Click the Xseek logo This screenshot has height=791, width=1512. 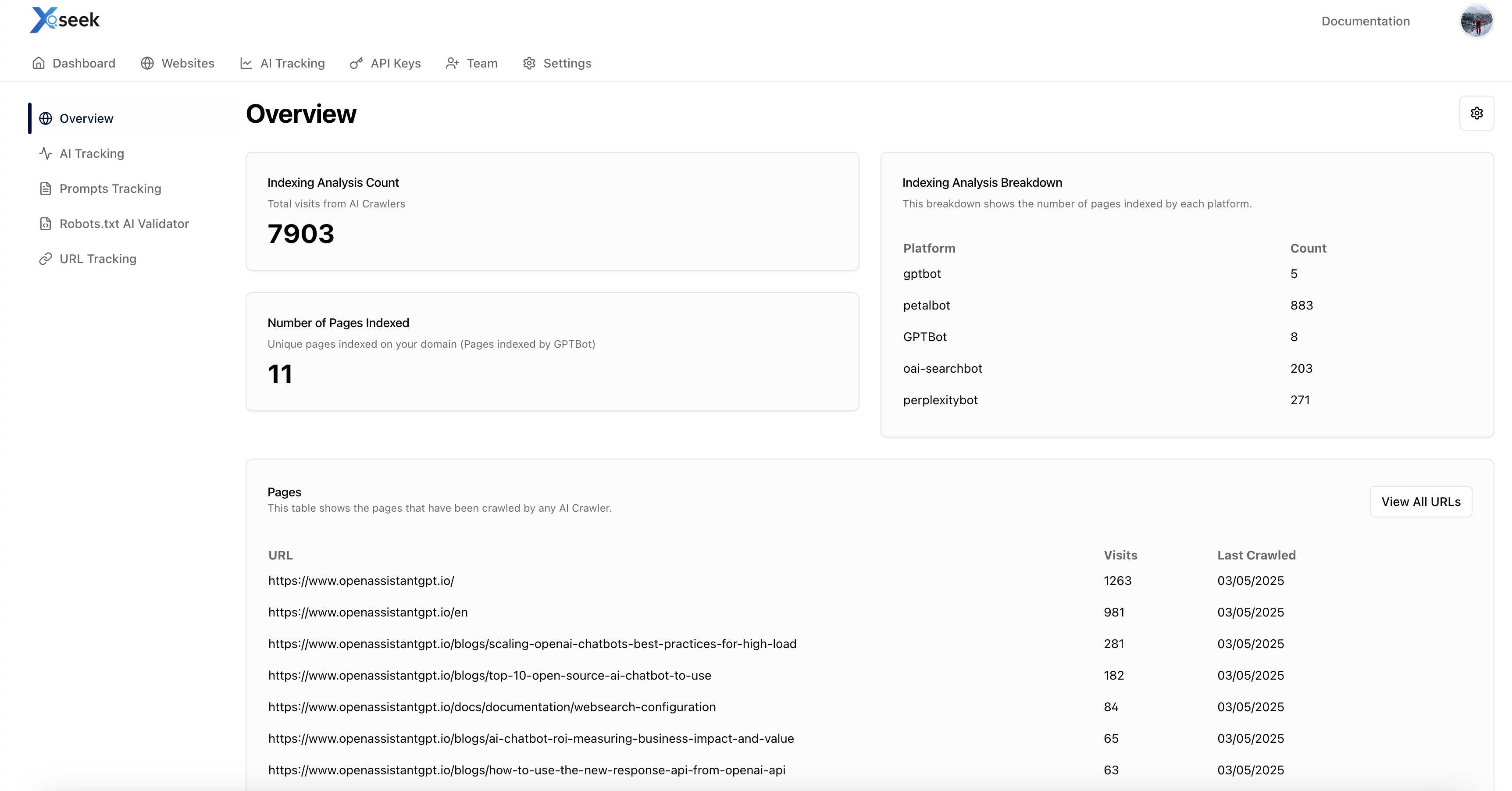point(64,20)
